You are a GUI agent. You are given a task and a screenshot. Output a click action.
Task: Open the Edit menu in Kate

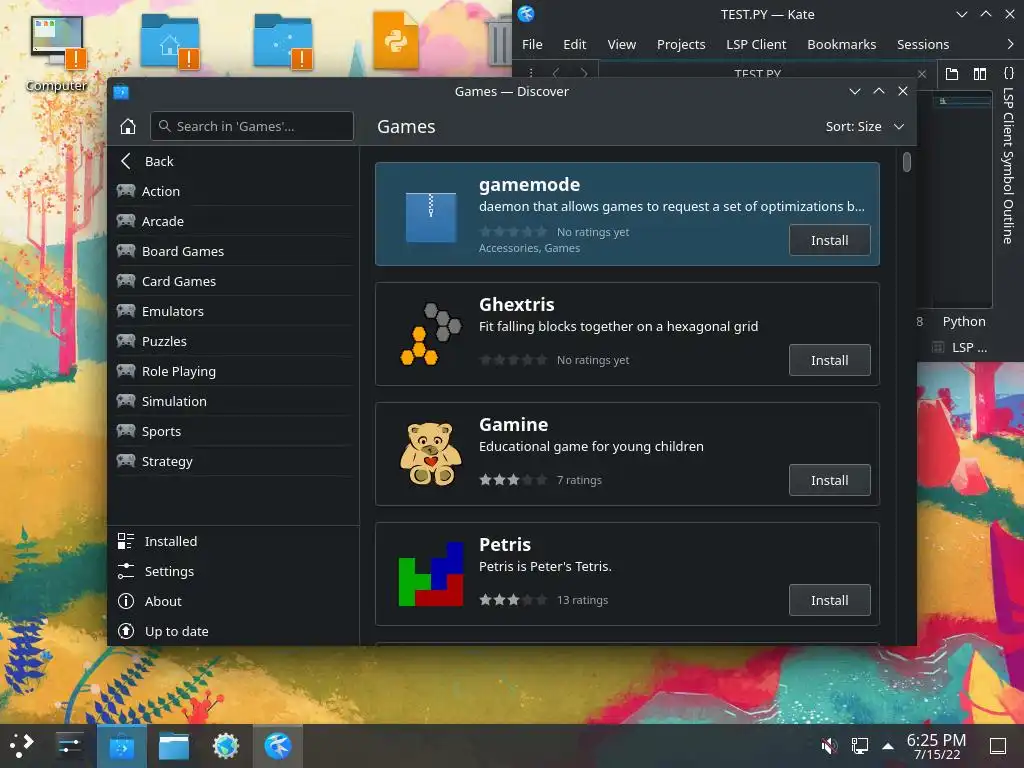[x=575, y=44]
